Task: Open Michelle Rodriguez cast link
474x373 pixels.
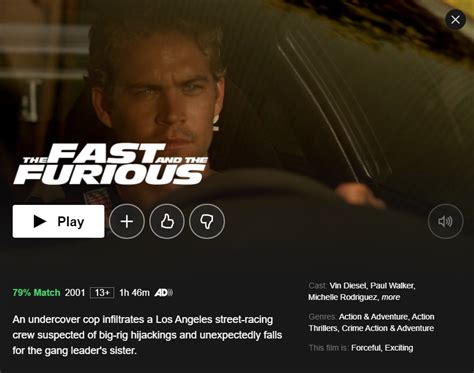Action: [343, 297]
